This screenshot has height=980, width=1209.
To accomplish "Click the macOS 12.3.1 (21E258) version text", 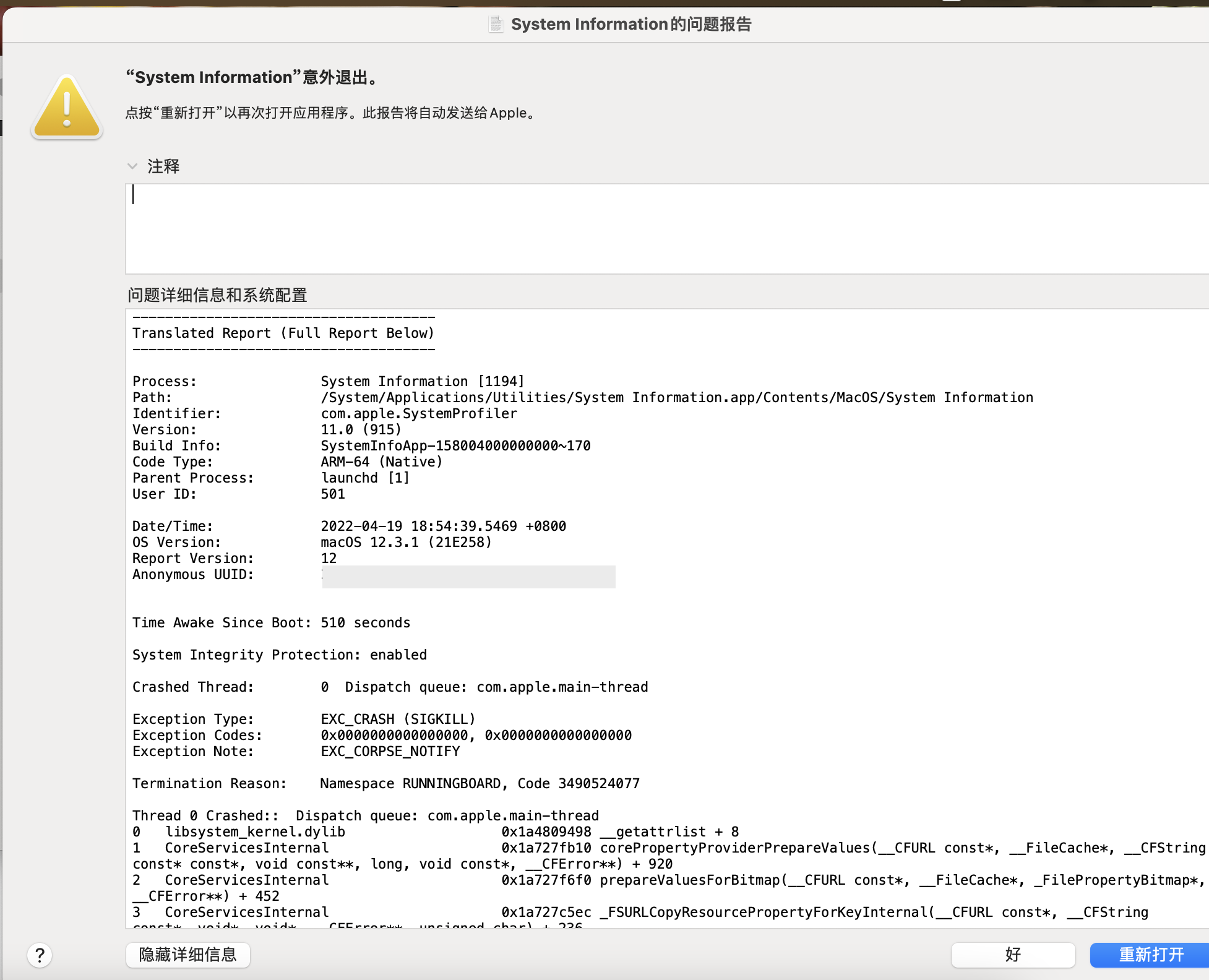I will coord(406,542).
